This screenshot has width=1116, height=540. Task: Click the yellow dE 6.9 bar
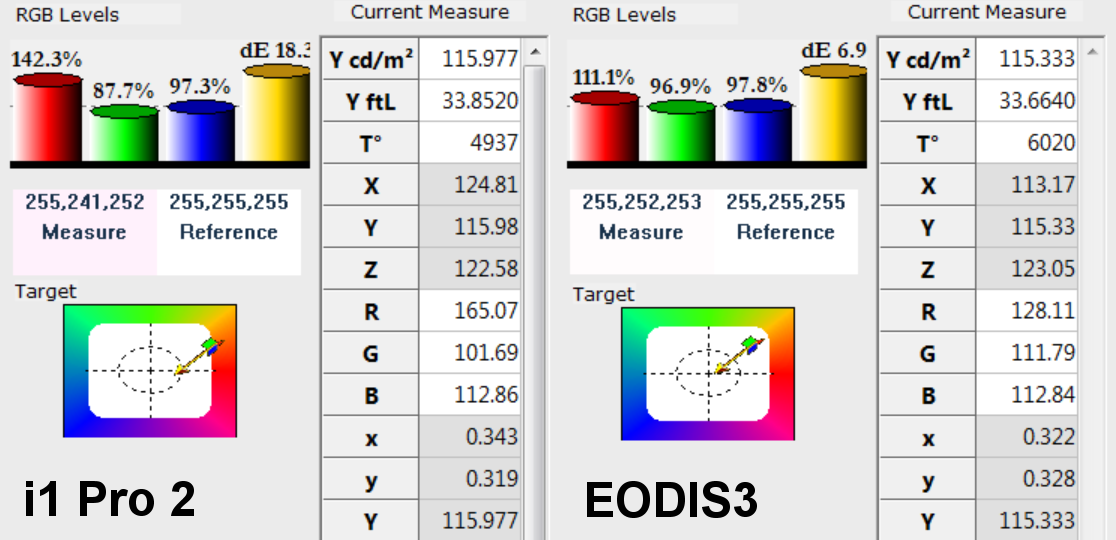pyautogui.click(x=833, y=112)
